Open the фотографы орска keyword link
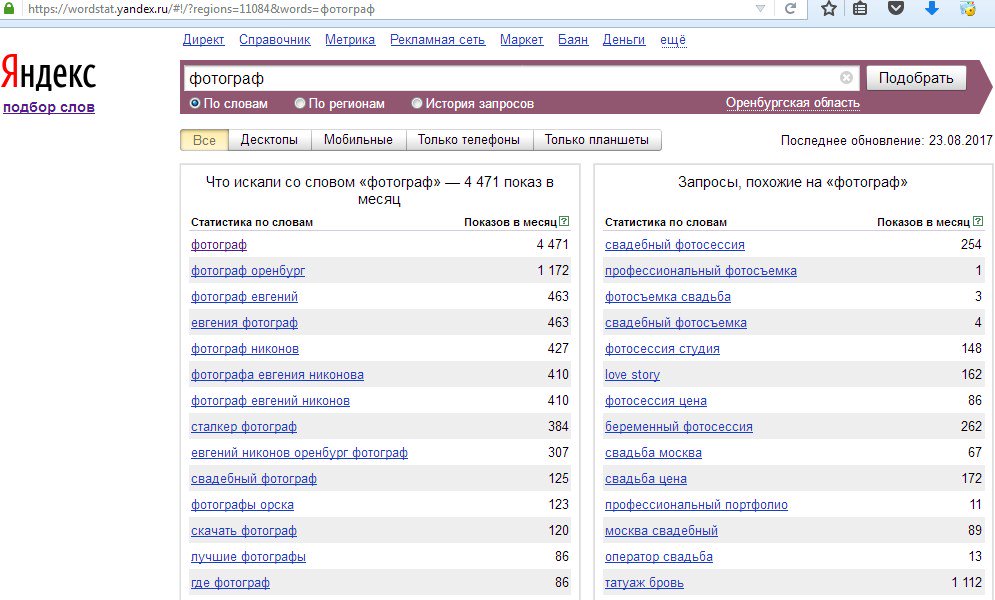Viewport: 995px width, 600px height. 242,505
